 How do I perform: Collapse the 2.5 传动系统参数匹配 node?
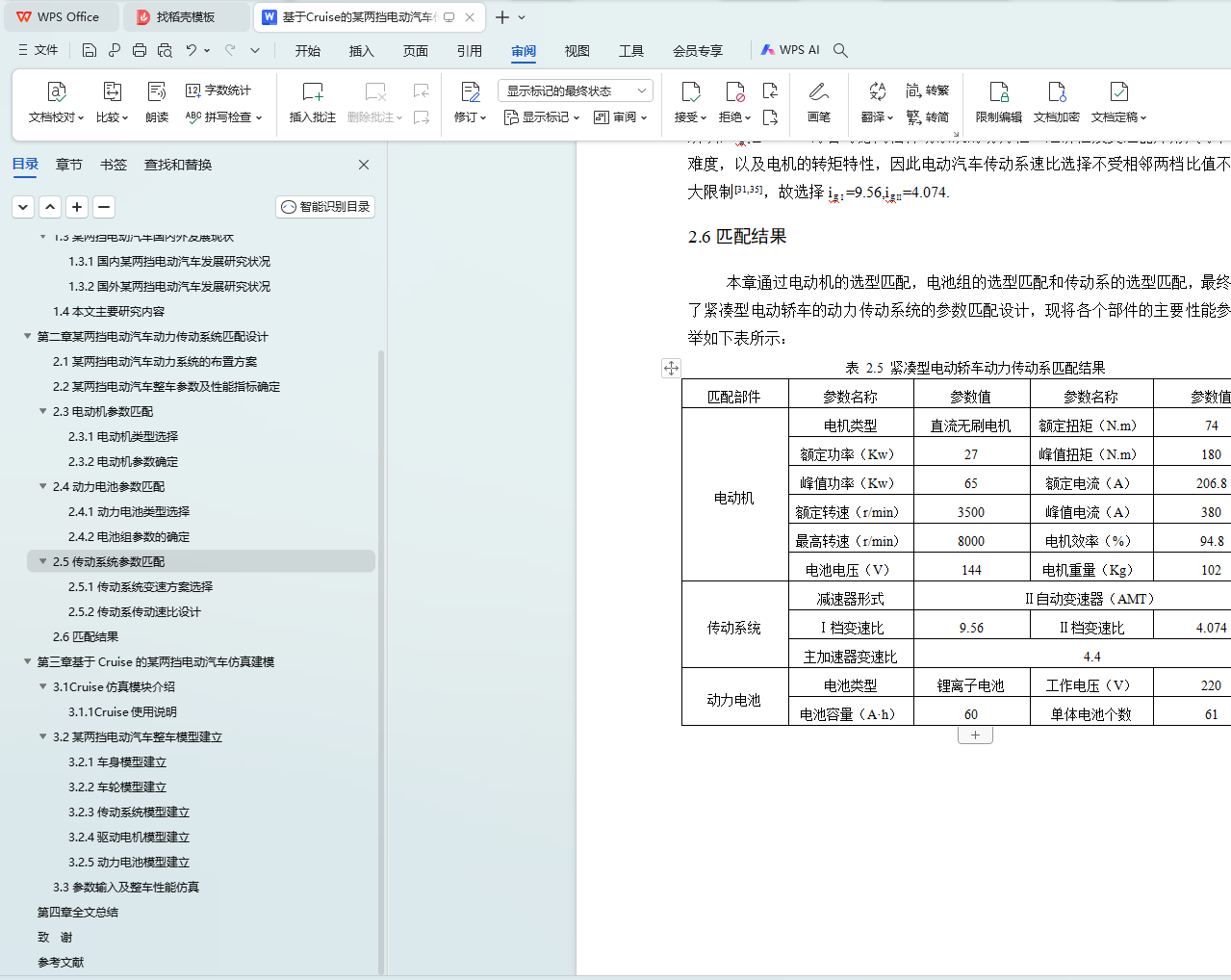click(42, 562)
